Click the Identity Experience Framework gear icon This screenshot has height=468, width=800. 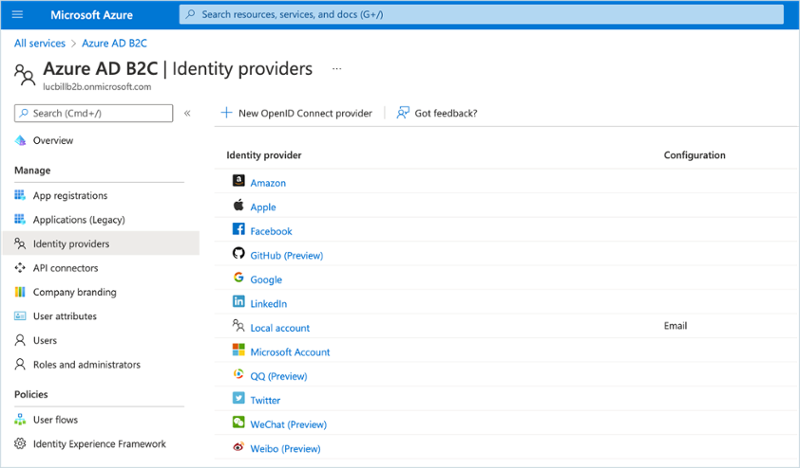pyautogui.click(x=20, y=444)
